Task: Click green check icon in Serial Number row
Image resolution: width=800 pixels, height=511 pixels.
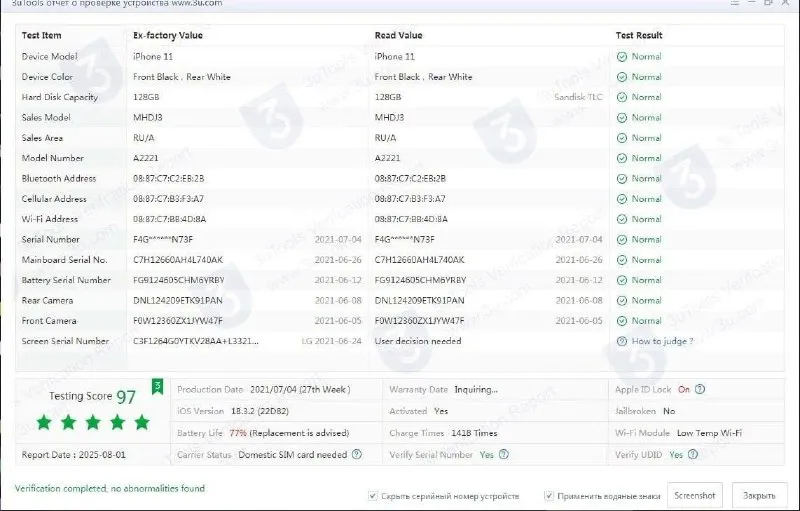Action: 621,240
